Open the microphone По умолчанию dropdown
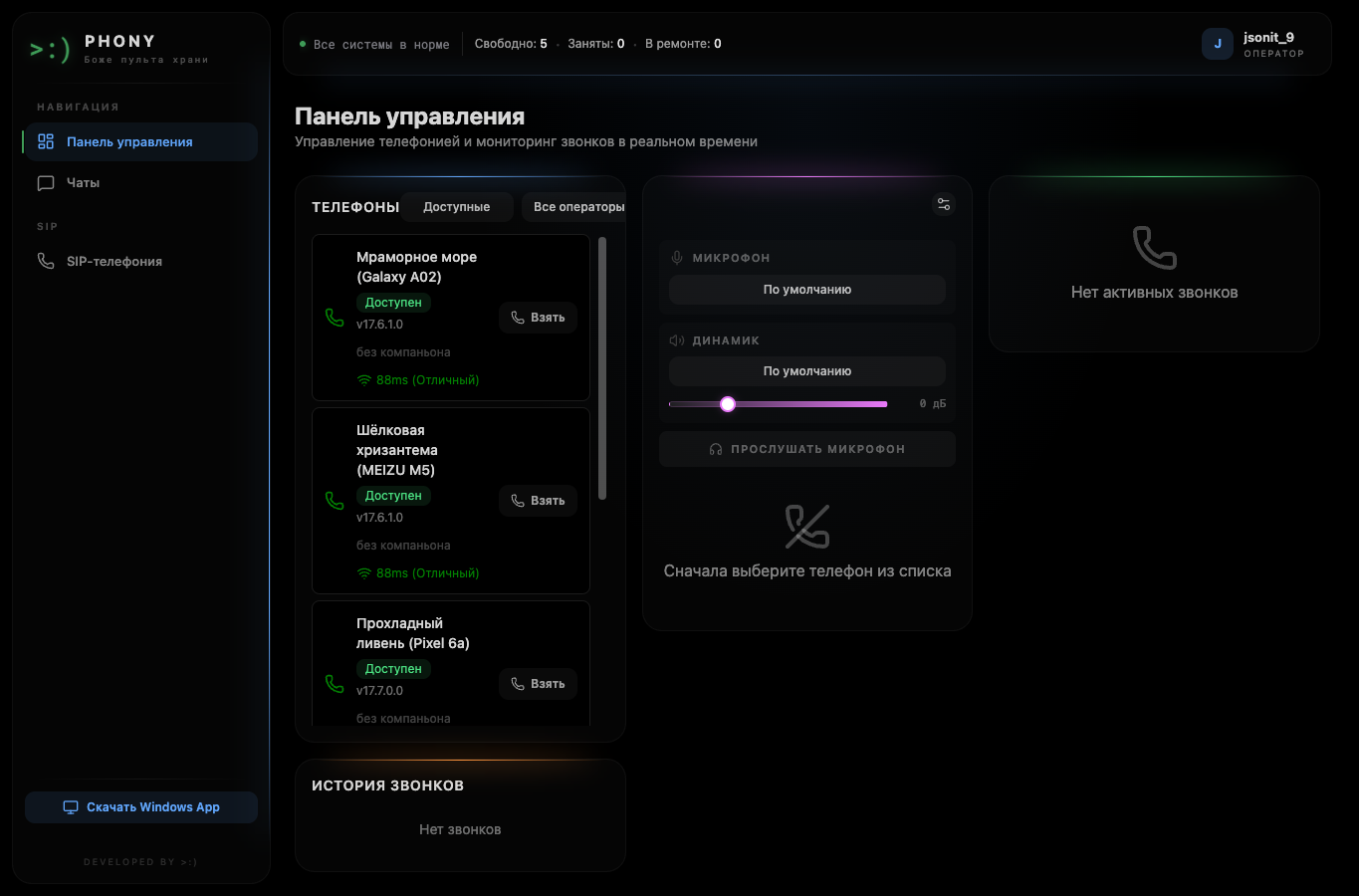1359x896 pixels. click(807, 290)
